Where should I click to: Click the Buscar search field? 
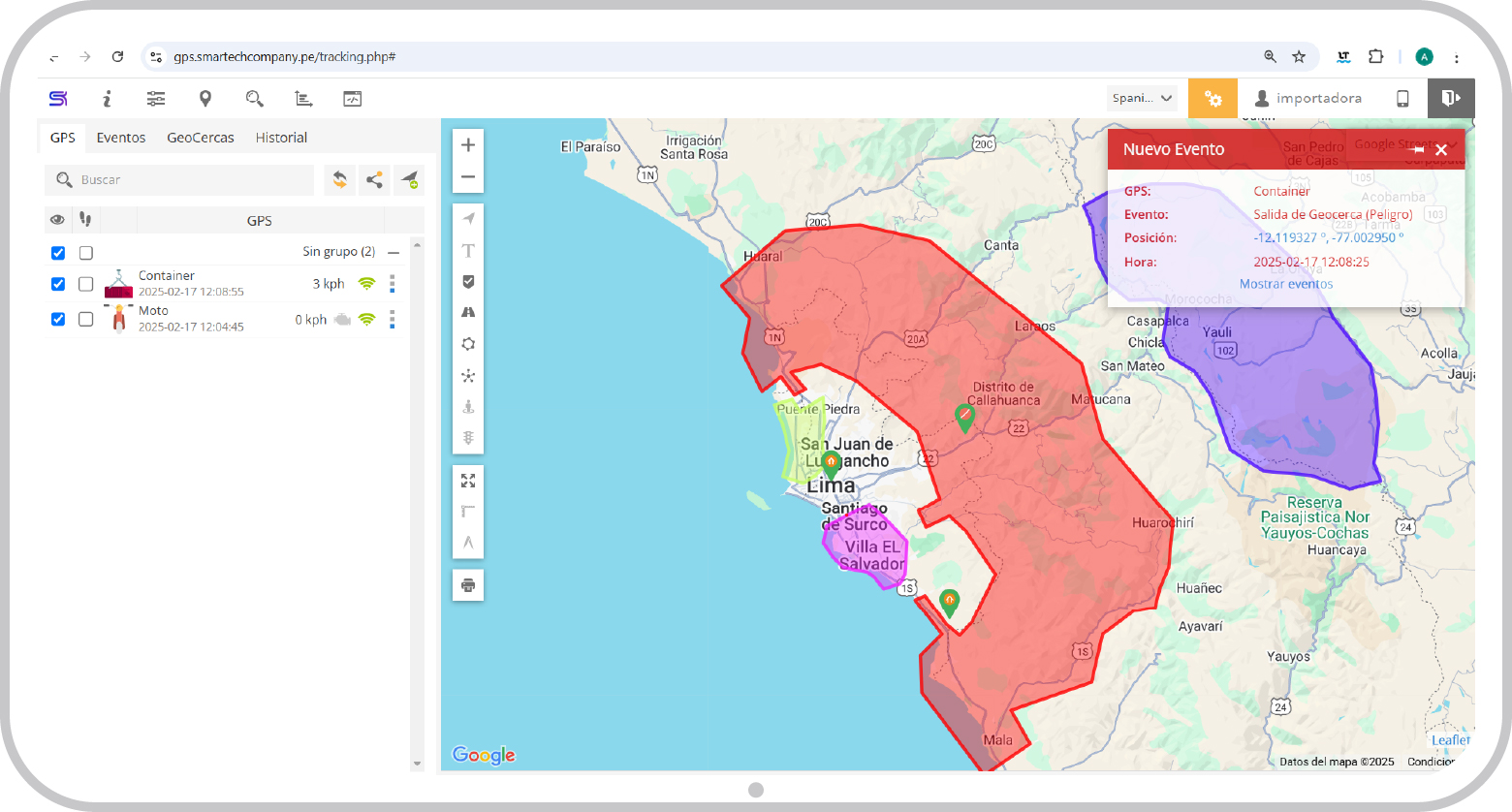[189, 180]
